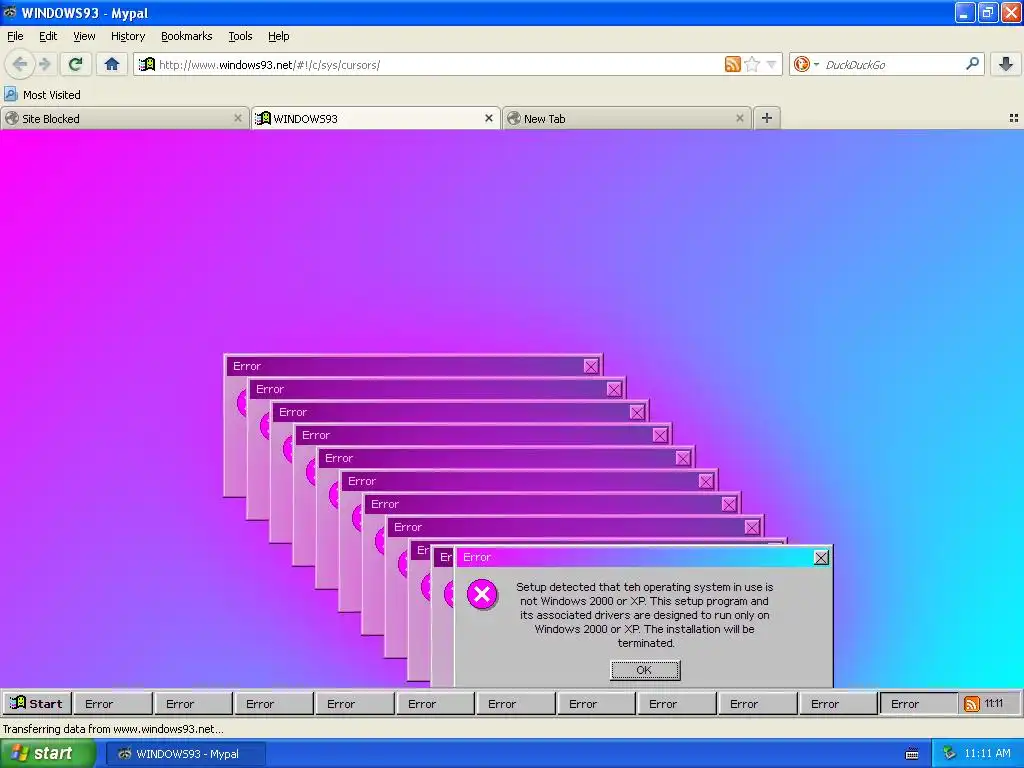1024x768 pixels.
Task: Open the File menu
Action: [15, 37]
